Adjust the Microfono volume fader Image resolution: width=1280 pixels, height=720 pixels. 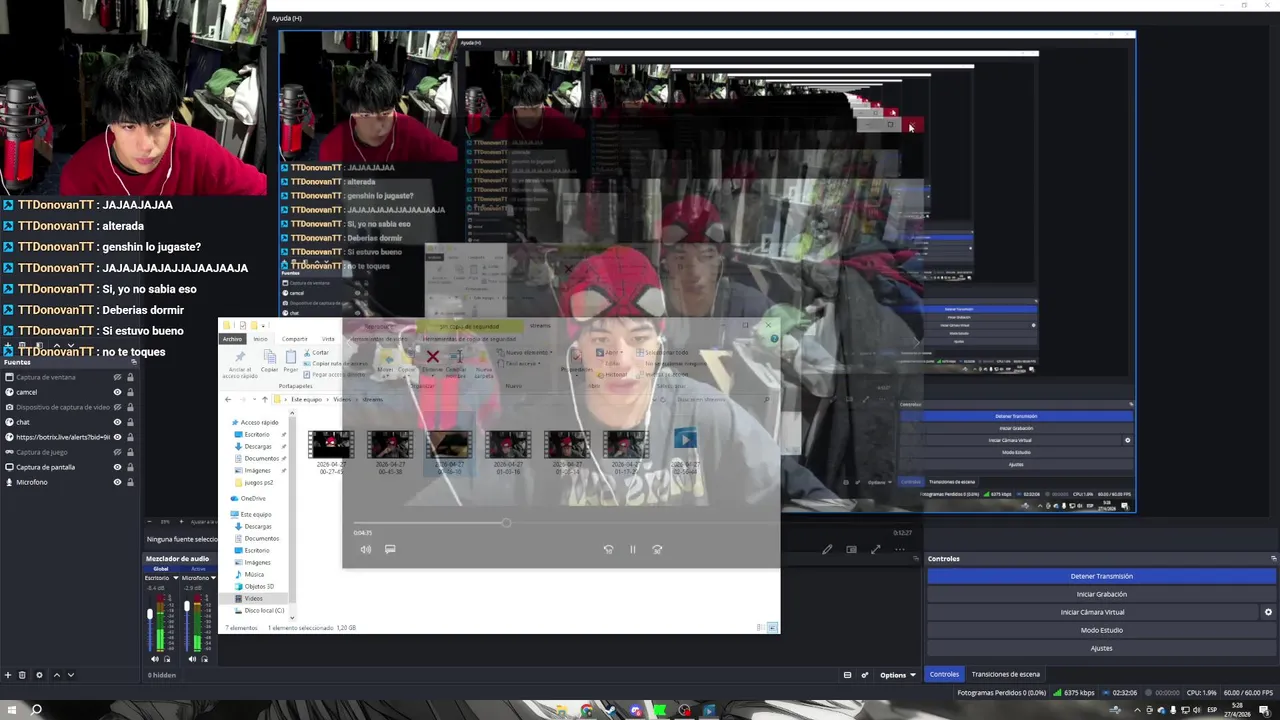tap(187, 605)
